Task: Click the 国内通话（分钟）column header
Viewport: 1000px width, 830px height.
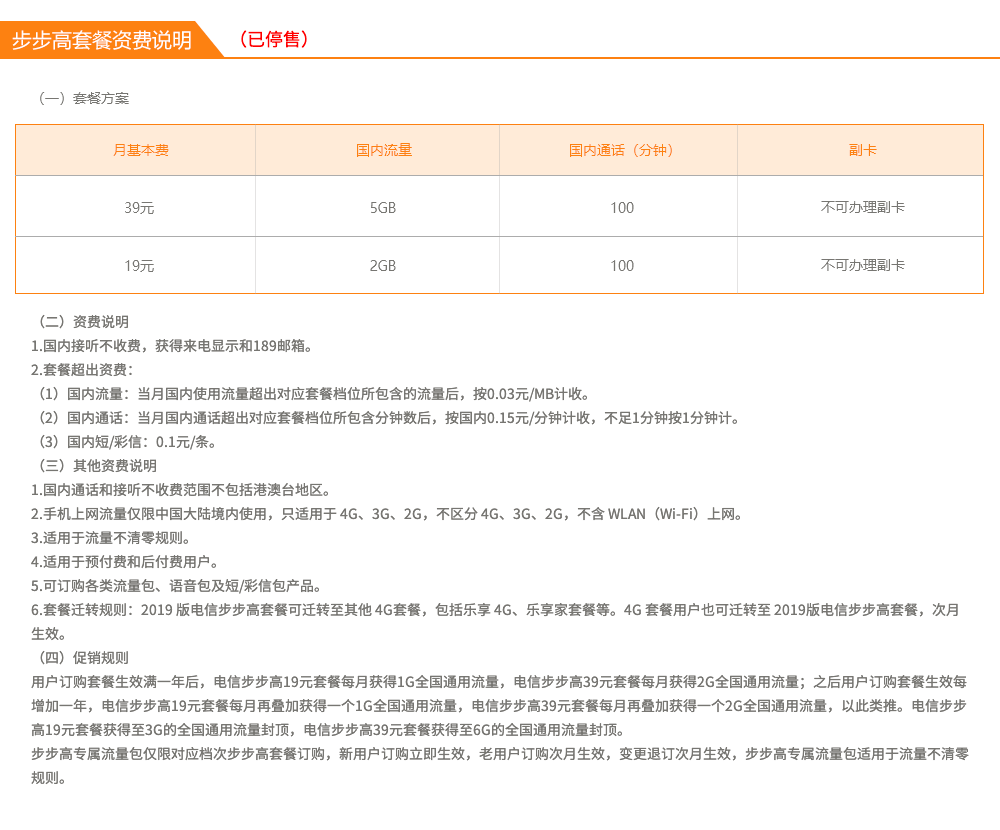Action: pyautogui.click(x=621, y=150)
